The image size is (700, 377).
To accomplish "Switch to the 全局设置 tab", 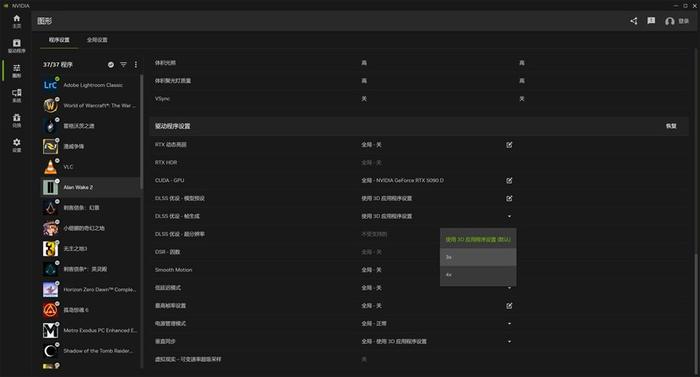I will coord(97,40).
